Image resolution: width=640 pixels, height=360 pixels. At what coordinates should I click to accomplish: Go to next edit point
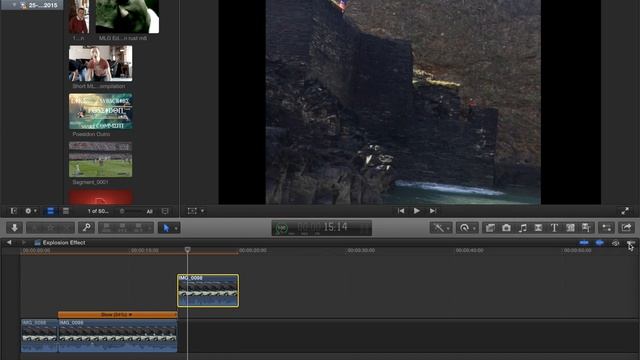(x=433, y=211)
